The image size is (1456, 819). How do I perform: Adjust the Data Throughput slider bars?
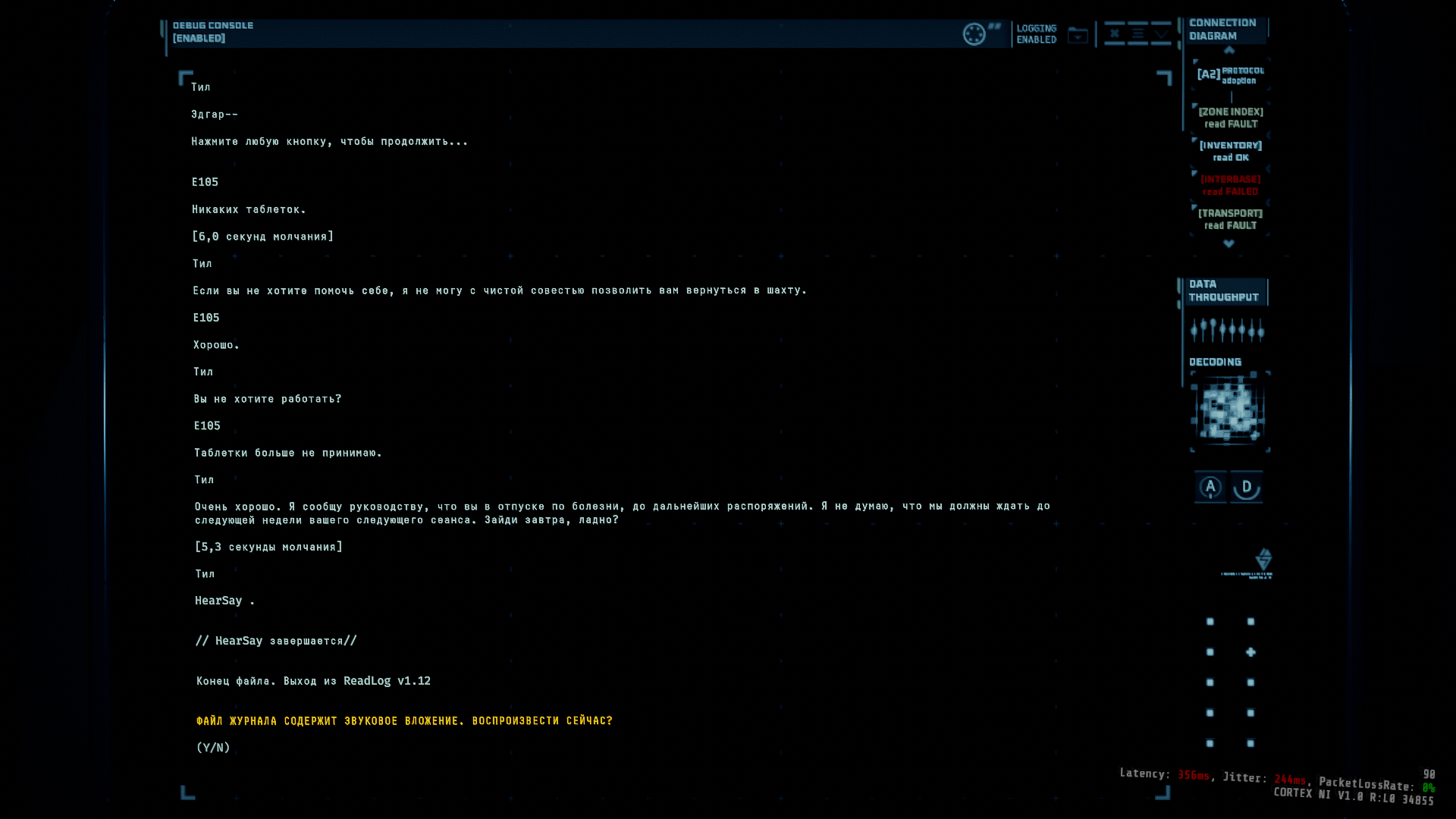pyautogui.click(x=1227, y=330)
